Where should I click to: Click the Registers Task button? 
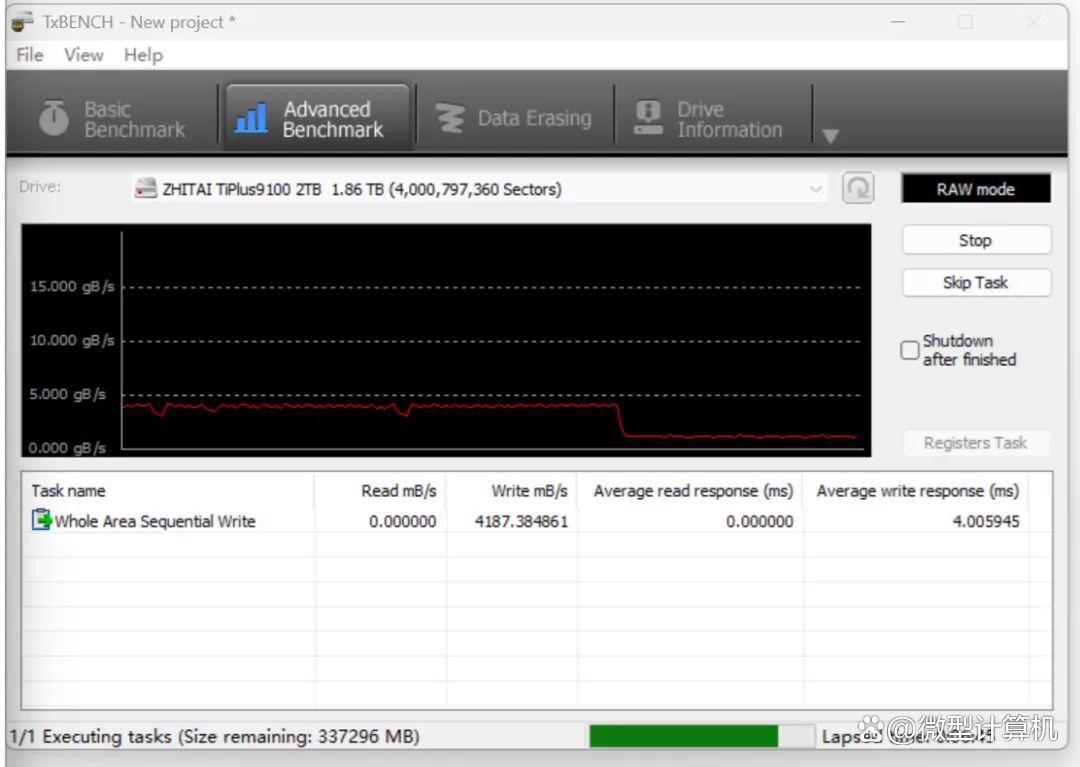click(976, 443)
